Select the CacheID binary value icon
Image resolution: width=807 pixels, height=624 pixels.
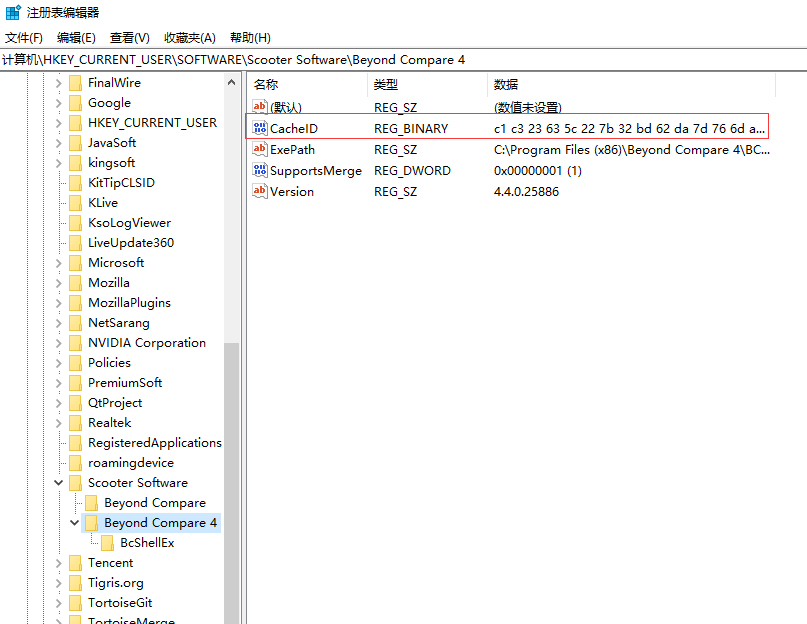coord(260,128)
